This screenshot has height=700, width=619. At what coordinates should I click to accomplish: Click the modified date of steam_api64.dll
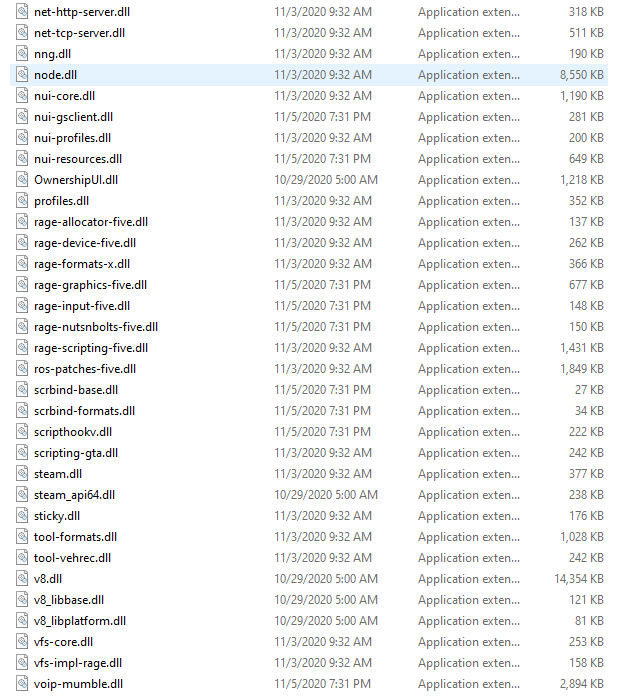click(326, 494)
